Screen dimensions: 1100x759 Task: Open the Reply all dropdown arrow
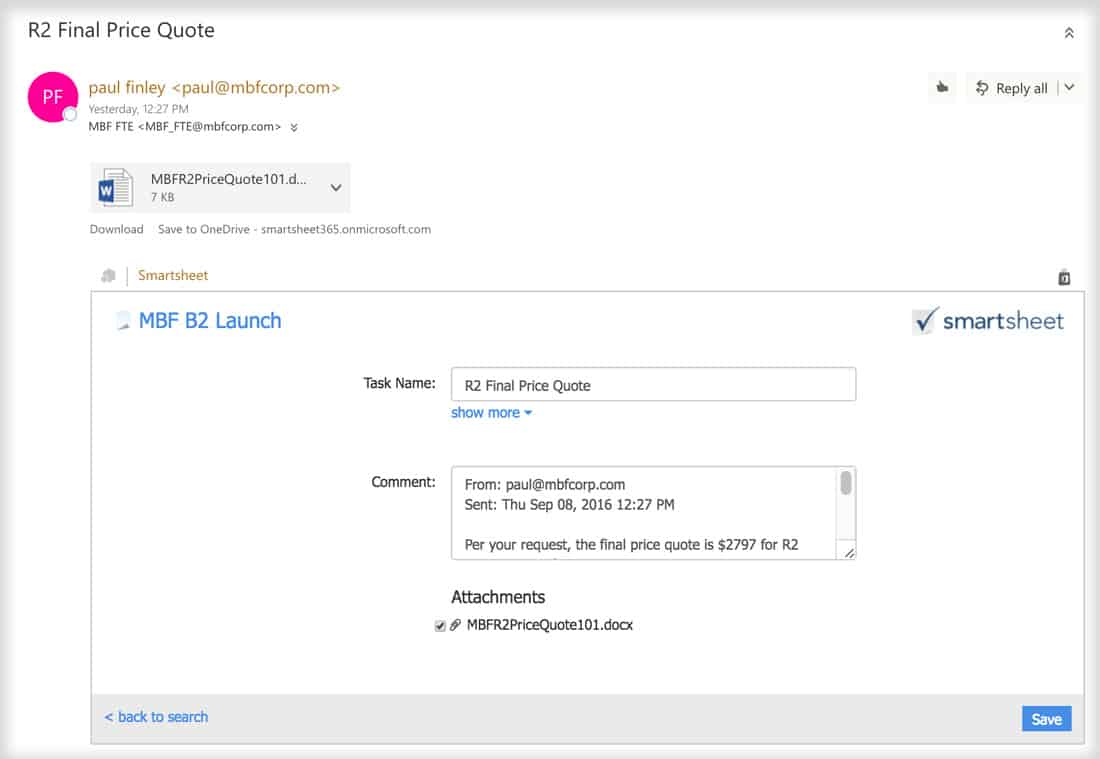pos(1069,88)
